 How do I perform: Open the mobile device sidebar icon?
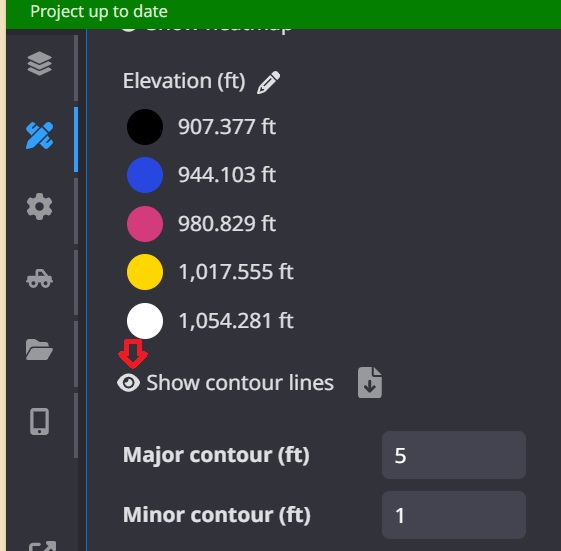click(x=39, y=421)
